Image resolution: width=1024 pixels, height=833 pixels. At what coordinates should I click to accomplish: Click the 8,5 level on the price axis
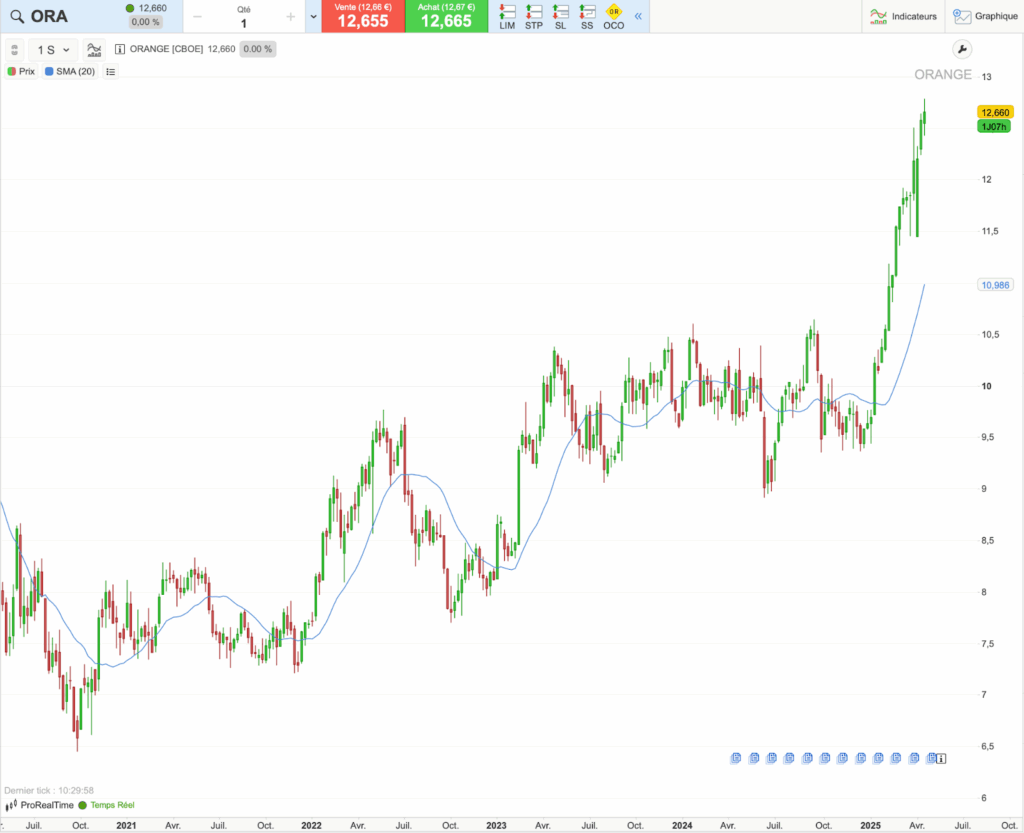point(988,541)
